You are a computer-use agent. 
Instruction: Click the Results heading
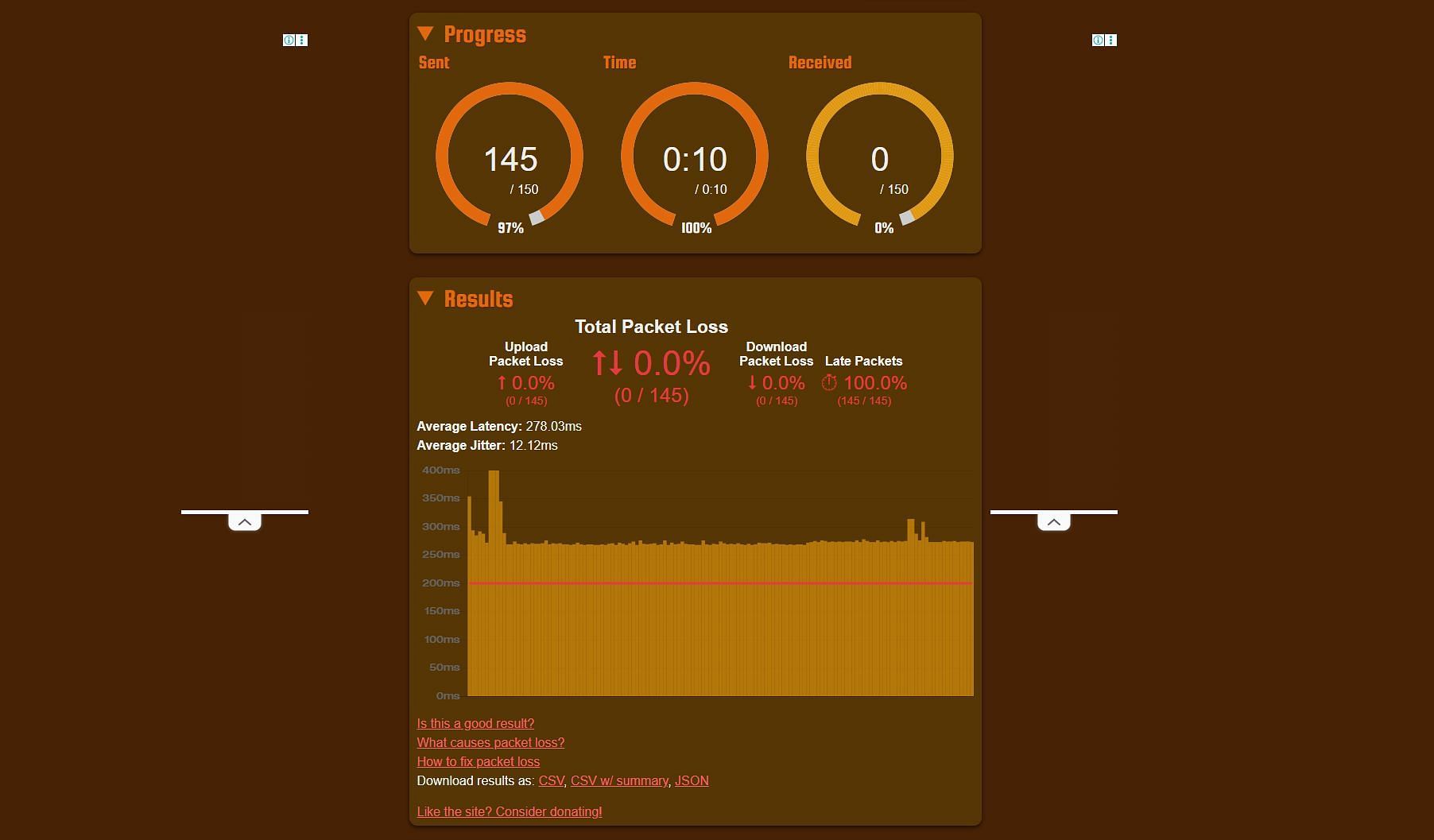(x=479, y=299)
